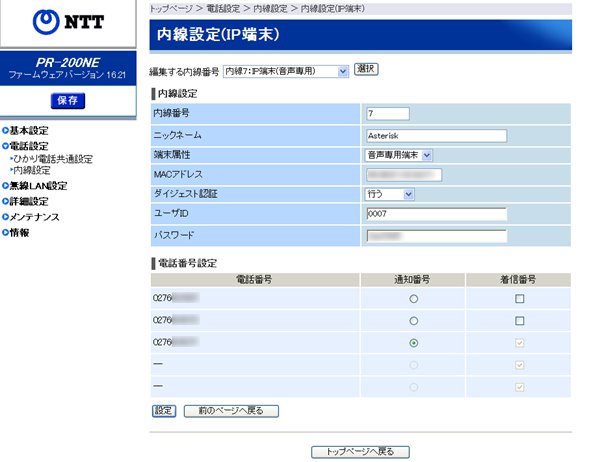This screenshot has height=462, width=605.
Task: Open 無線LAN設定 in the sidebar
Action: [x=38, y=186]
